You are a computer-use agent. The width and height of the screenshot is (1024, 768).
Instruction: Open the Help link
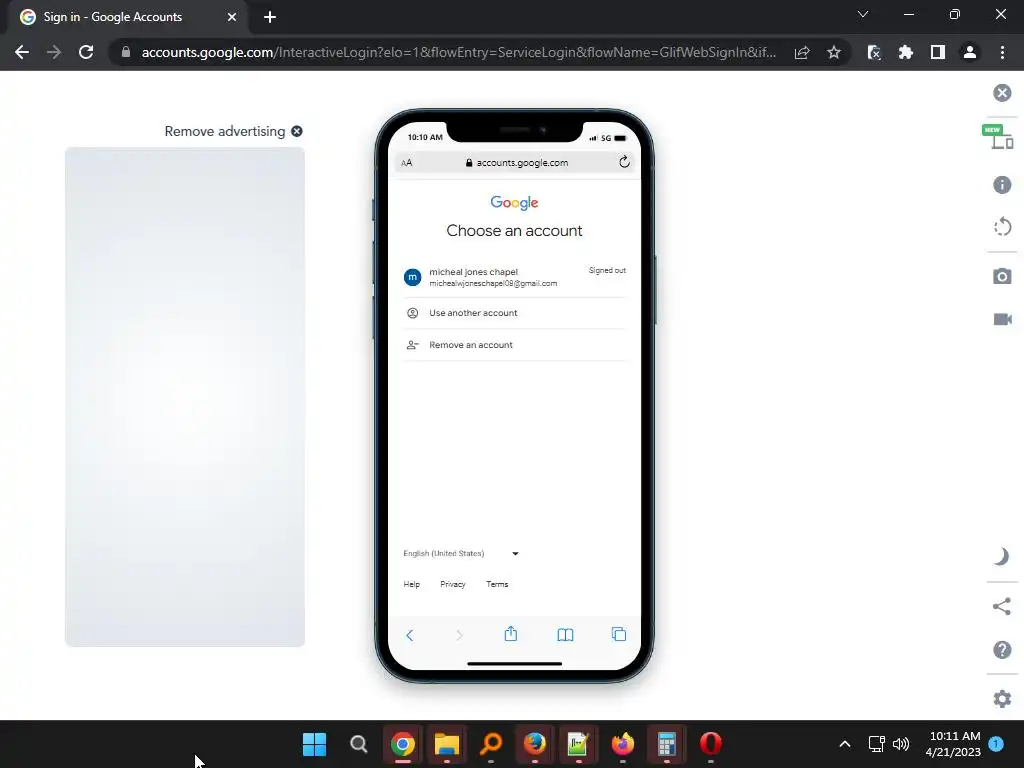pos(411,584)
